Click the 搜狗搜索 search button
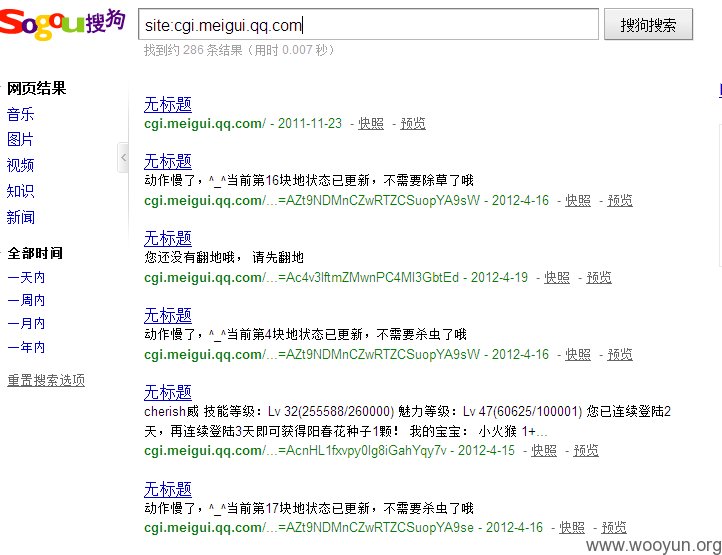This screenshot has height=555, width=722. 648,24
